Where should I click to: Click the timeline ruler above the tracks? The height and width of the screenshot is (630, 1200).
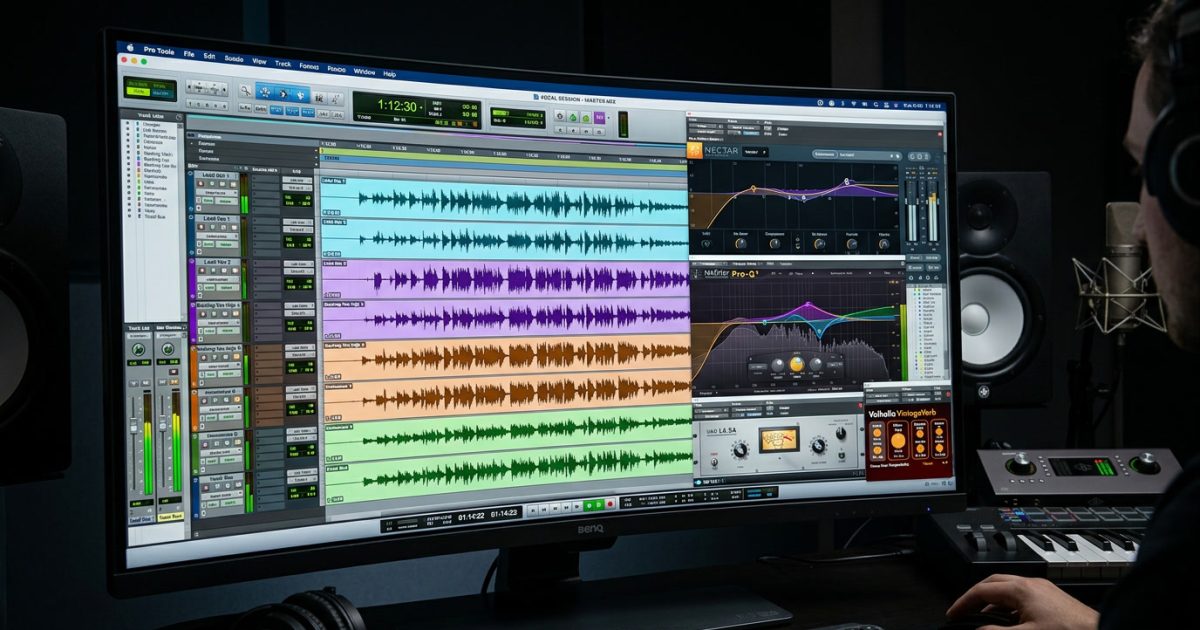[x=504, y=153]
